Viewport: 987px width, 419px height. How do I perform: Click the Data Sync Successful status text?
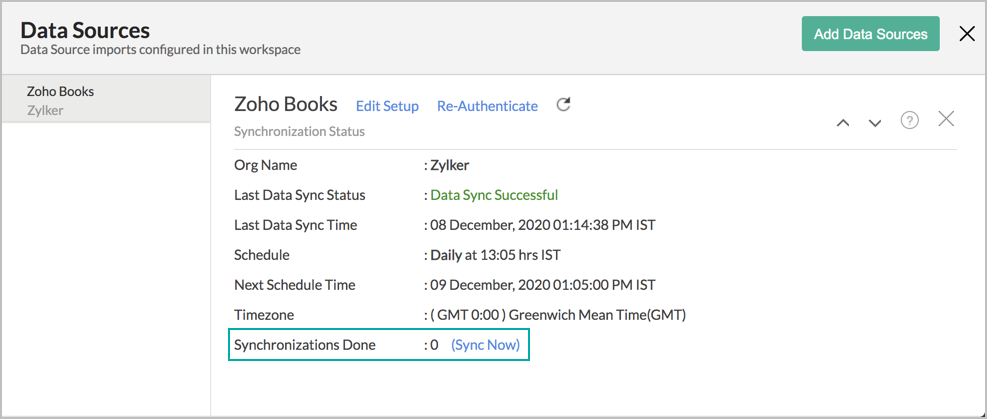click(x=493, y=195)
